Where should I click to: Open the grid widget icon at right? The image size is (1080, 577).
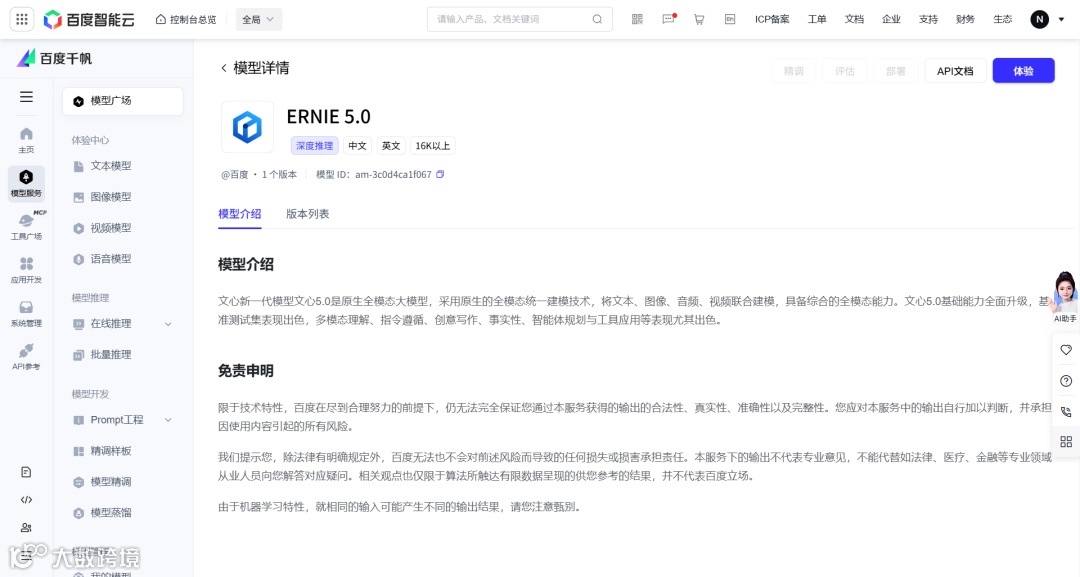pos(1066,442)
